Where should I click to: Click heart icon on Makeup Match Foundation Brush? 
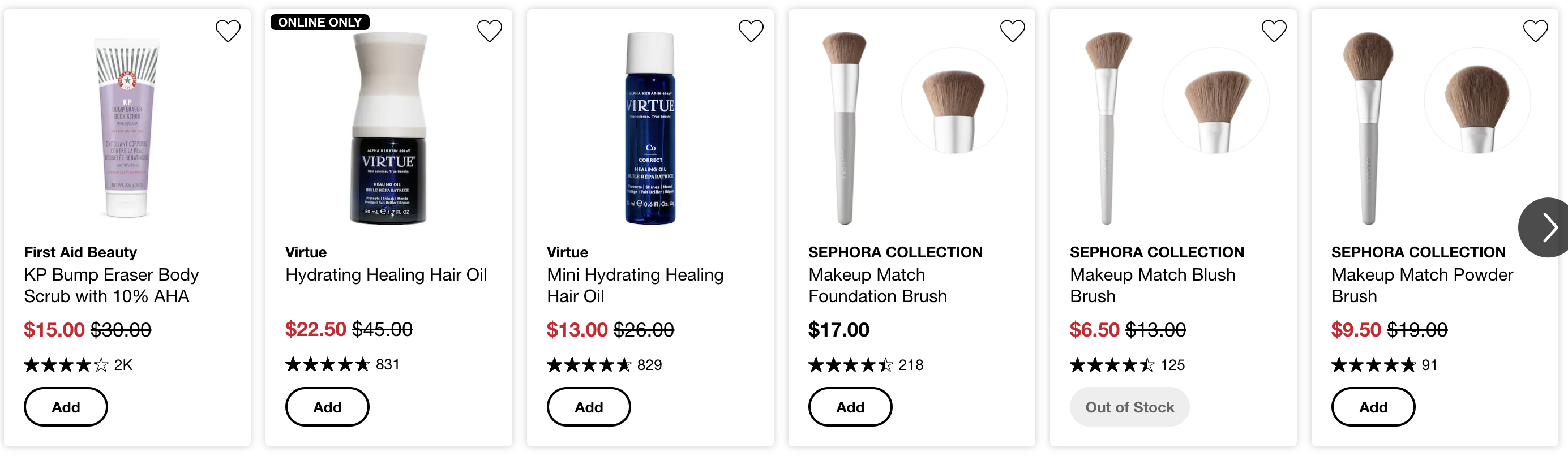tap(1013, 31)
